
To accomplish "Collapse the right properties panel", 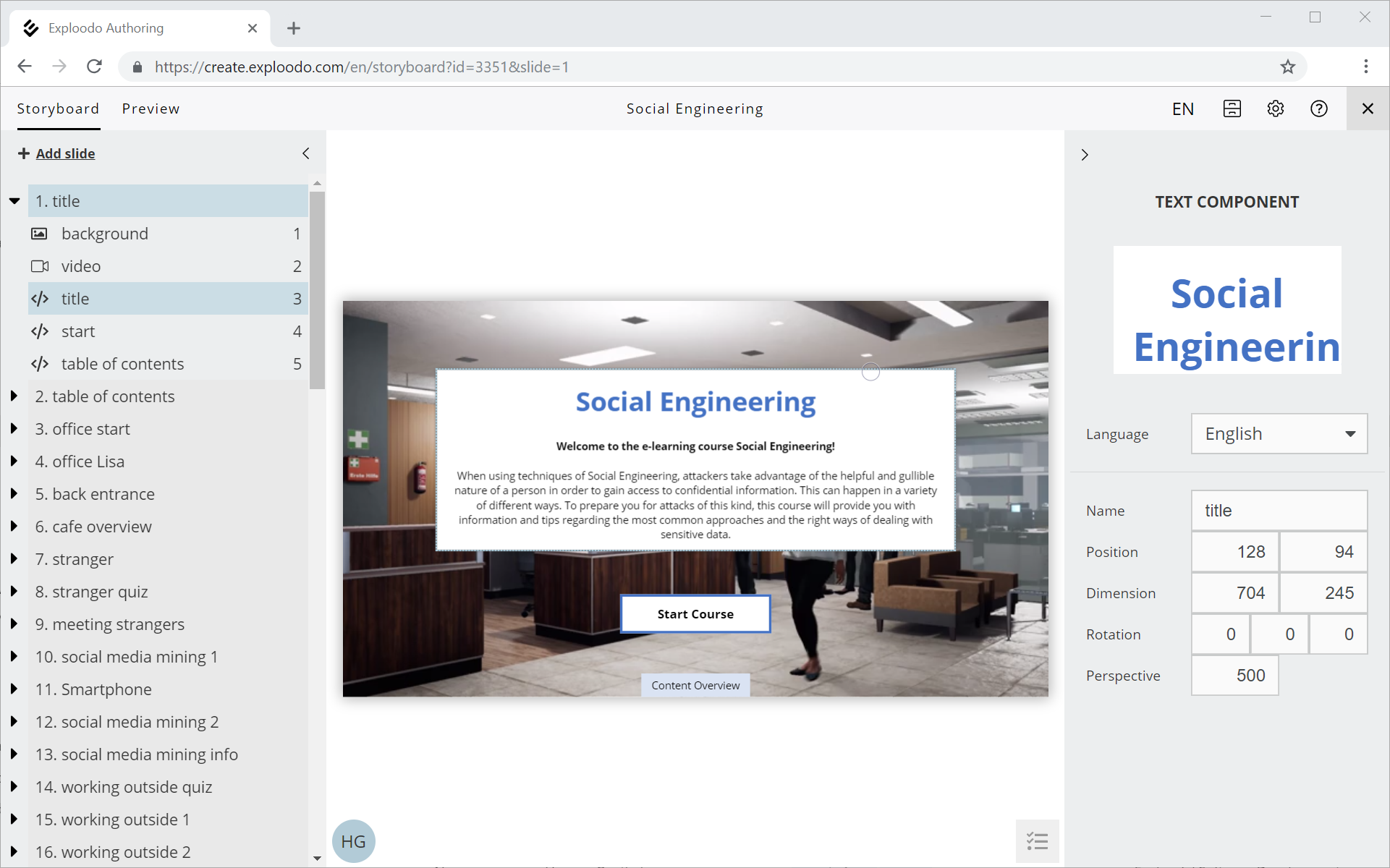I will [1084, 155].
